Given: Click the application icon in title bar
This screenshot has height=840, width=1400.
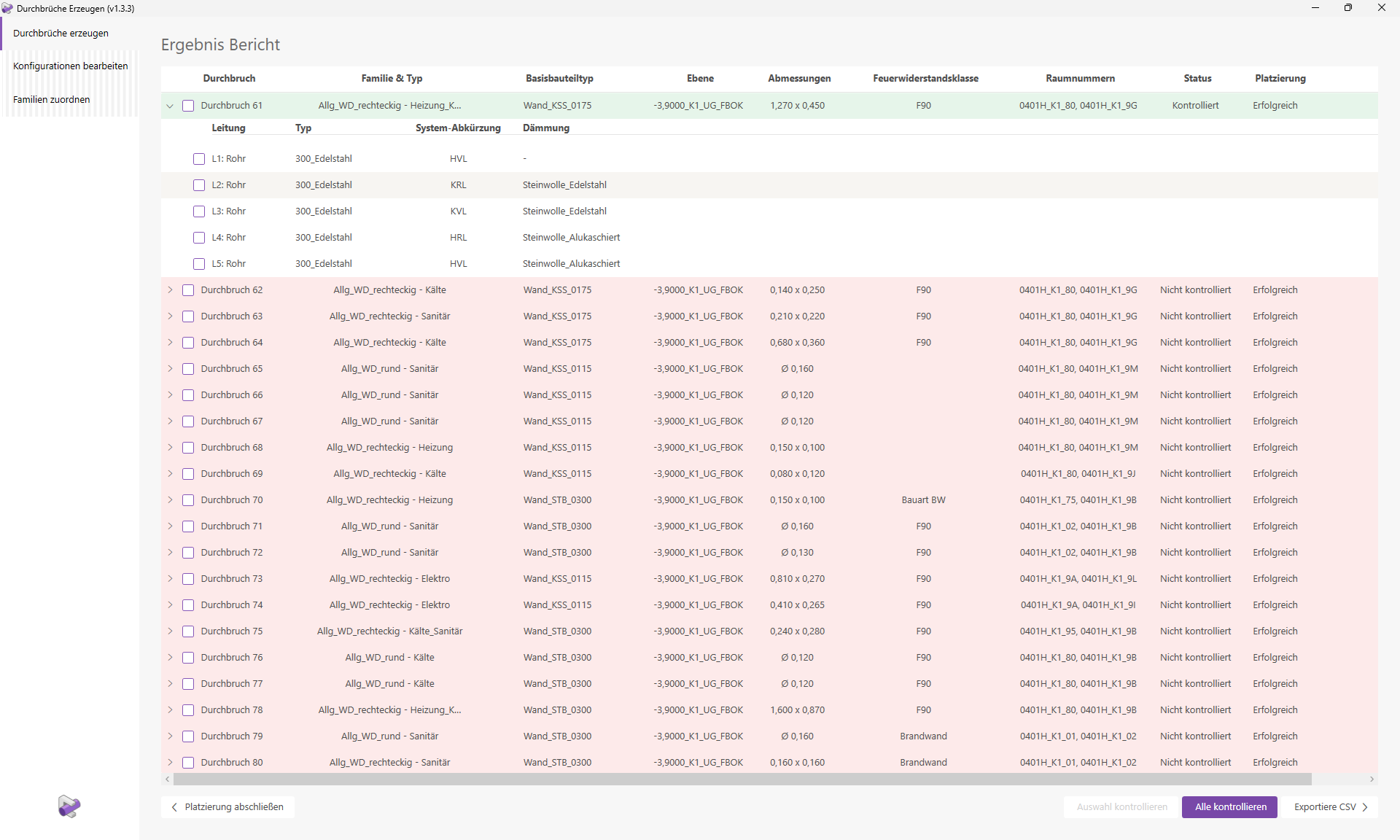Looking at the screenshot, I should (x=8, y=8).
